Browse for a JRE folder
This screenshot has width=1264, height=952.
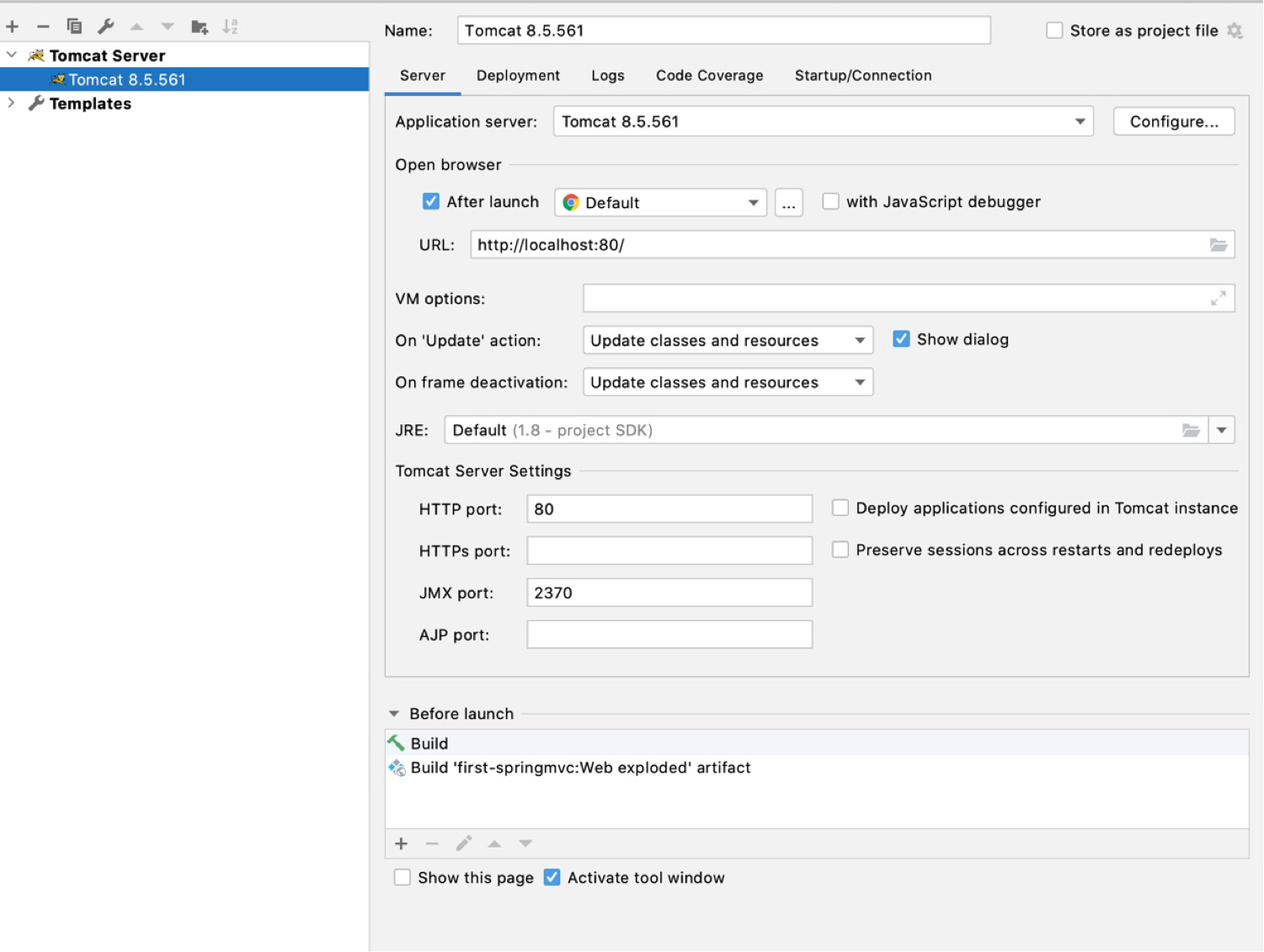point(1190,431)
